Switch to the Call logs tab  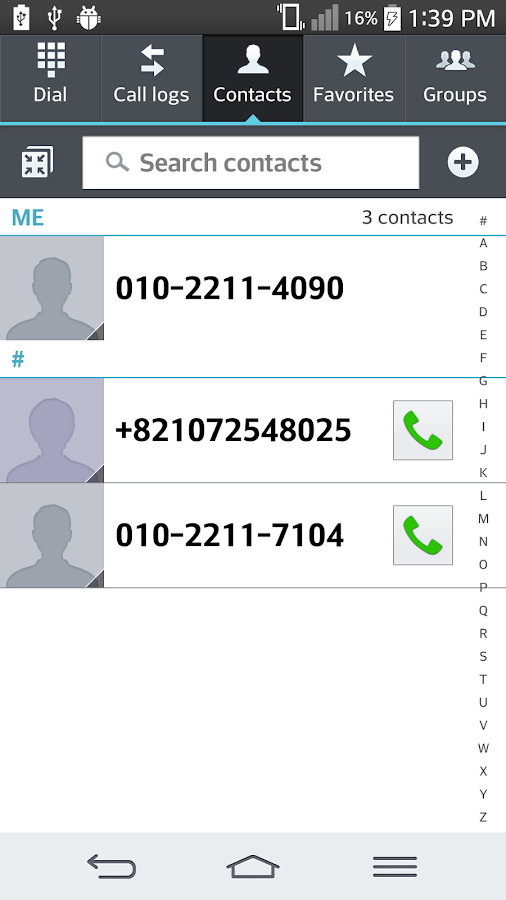pos(151,79)
